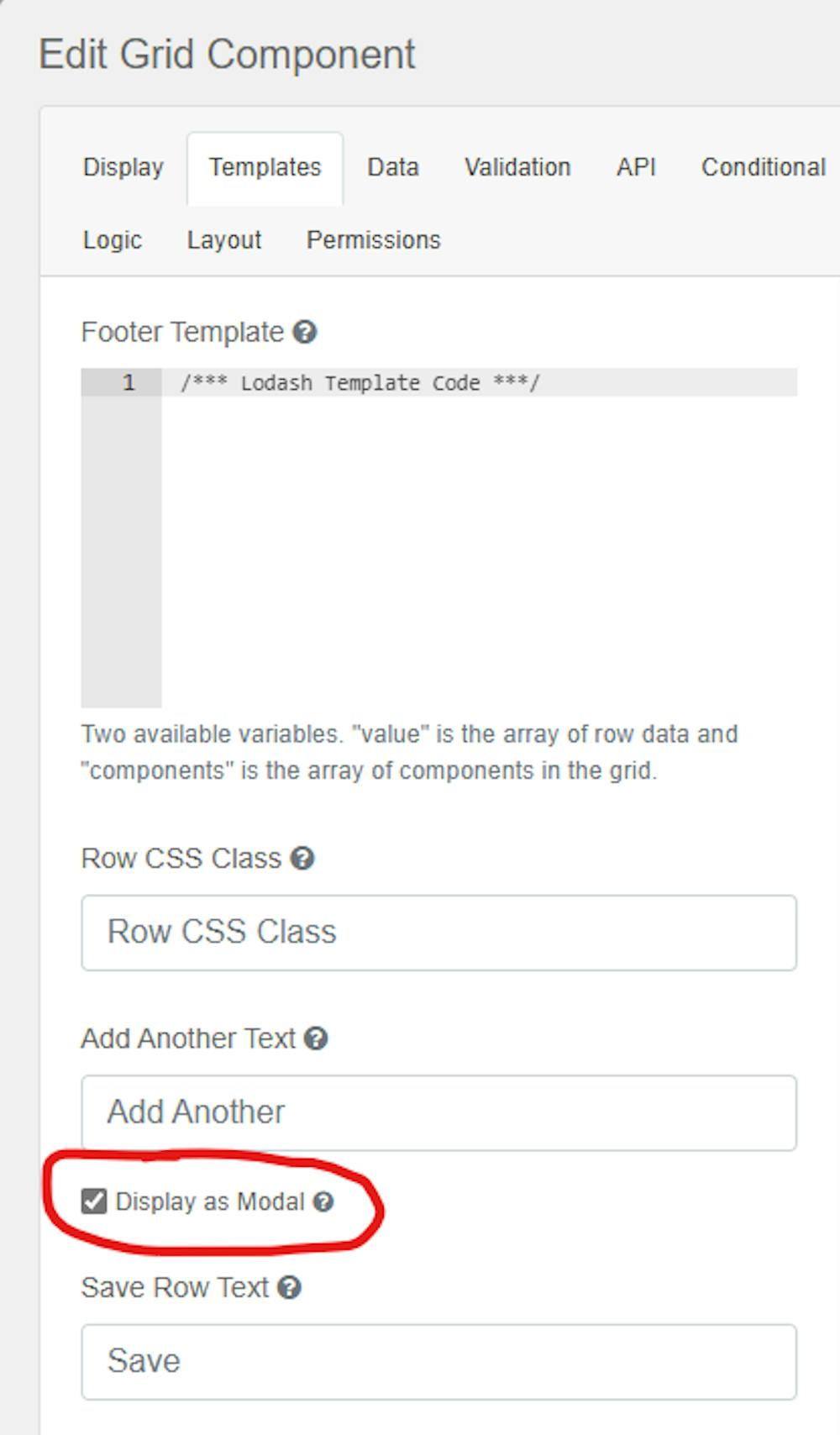
Task: Switch to the Display tab
Action: click(x=123, y=167)
